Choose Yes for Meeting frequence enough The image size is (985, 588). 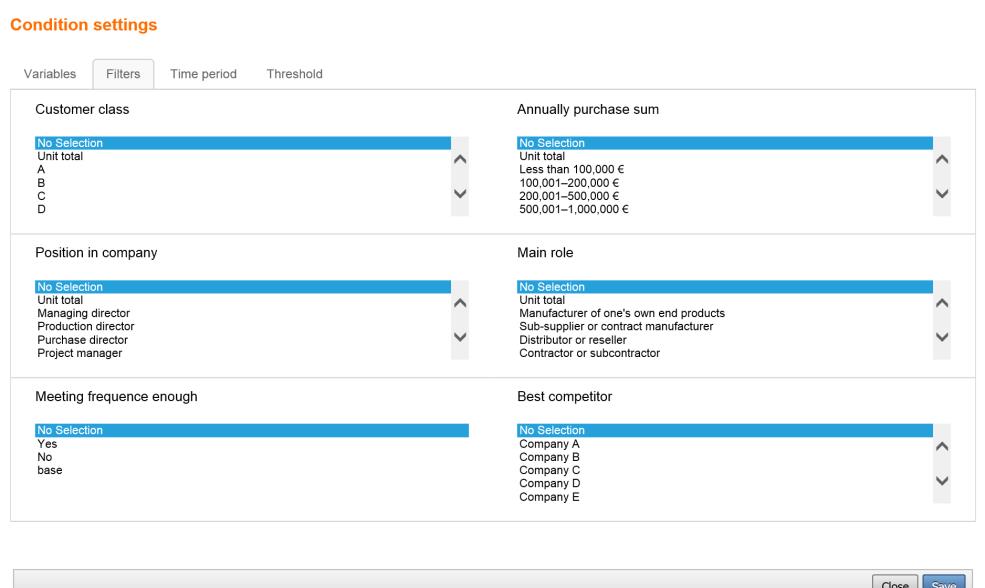pos(252,444)
